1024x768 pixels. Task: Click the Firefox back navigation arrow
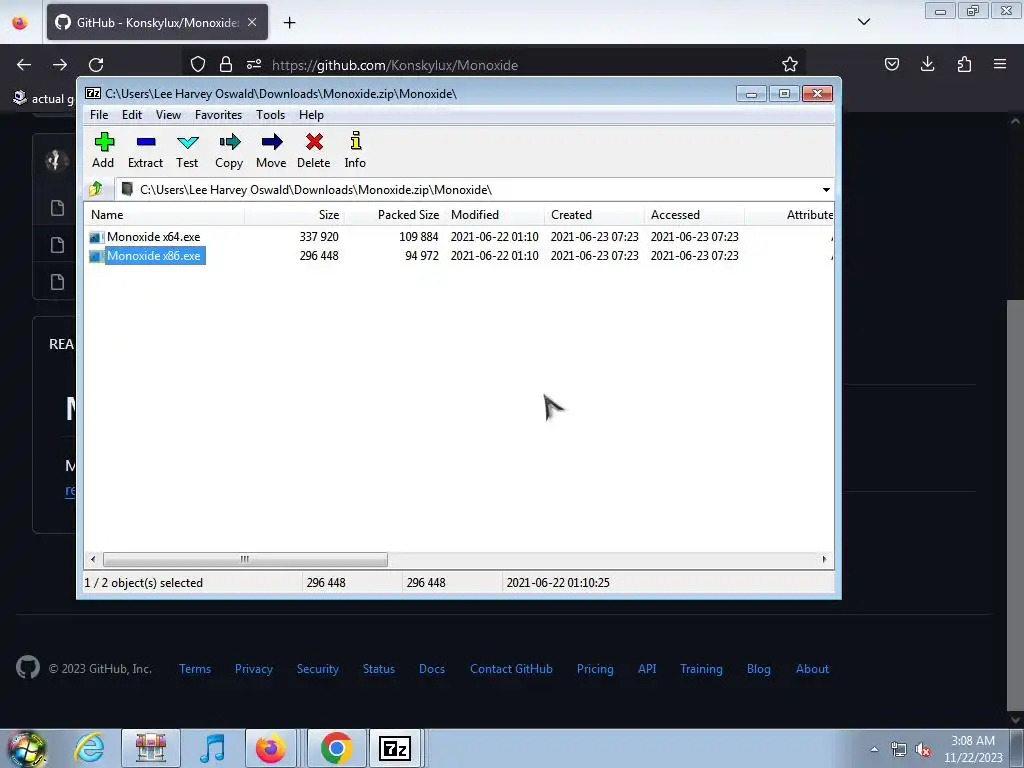coord(24,65)
